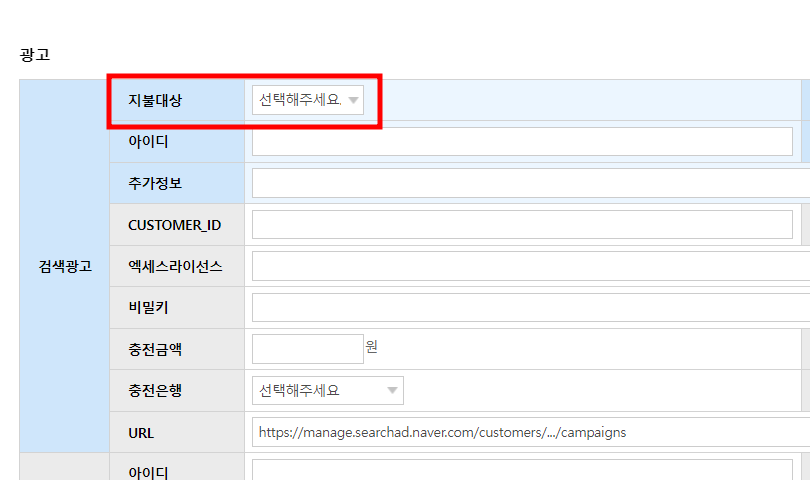
Task: Click the CUSTOMER_ID row label
Action: click(x=174, y=225)
